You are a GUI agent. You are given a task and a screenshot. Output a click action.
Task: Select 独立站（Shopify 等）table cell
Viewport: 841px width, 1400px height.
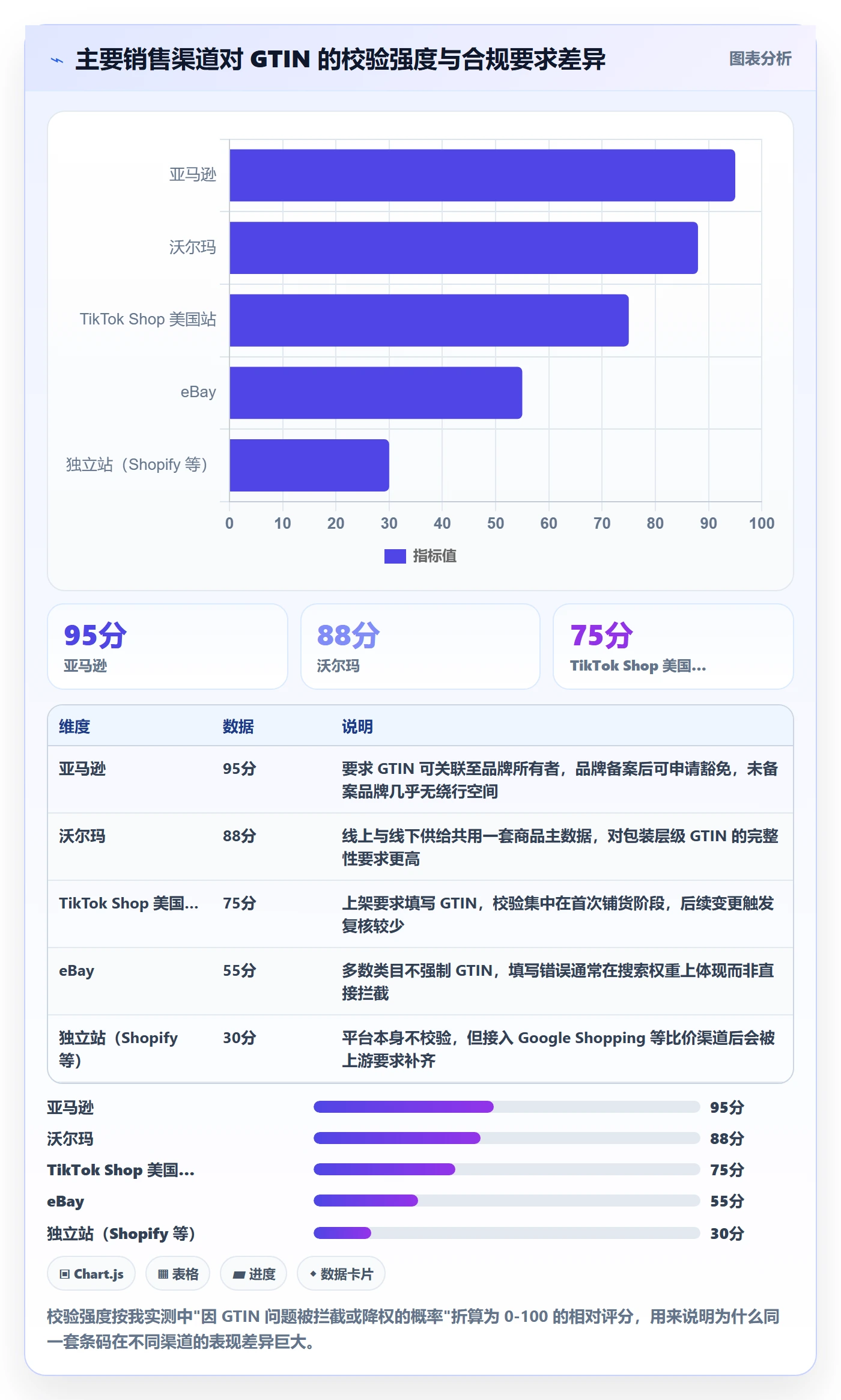118,1049
